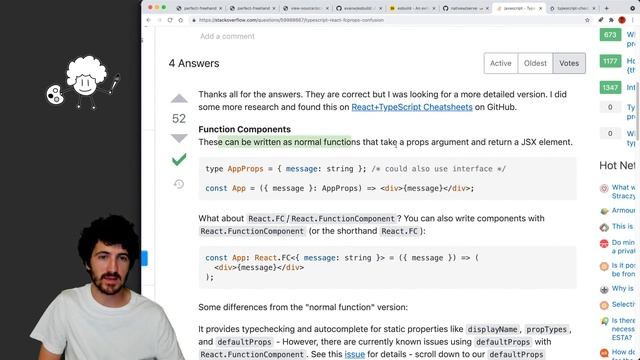
Task: Click site icon beside the 'Armour' question
Action: coord(604,211)
